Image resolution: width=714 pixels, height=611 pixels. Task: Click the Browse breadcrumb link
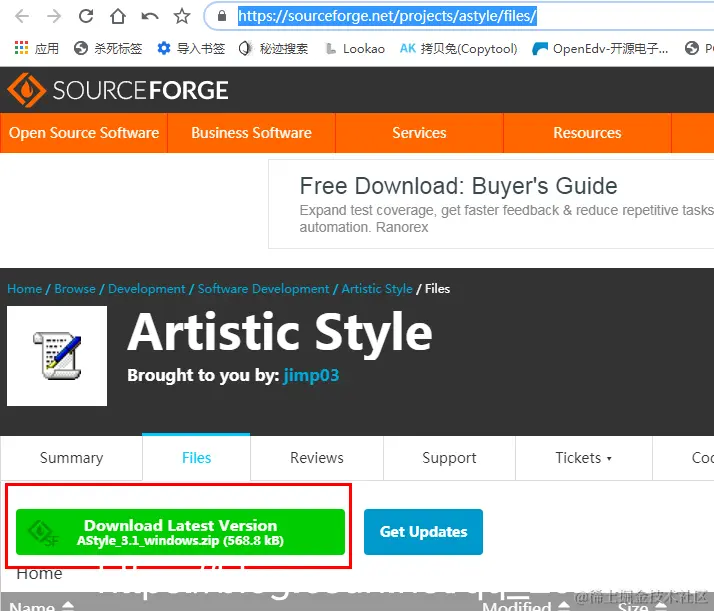pos(75,289)
